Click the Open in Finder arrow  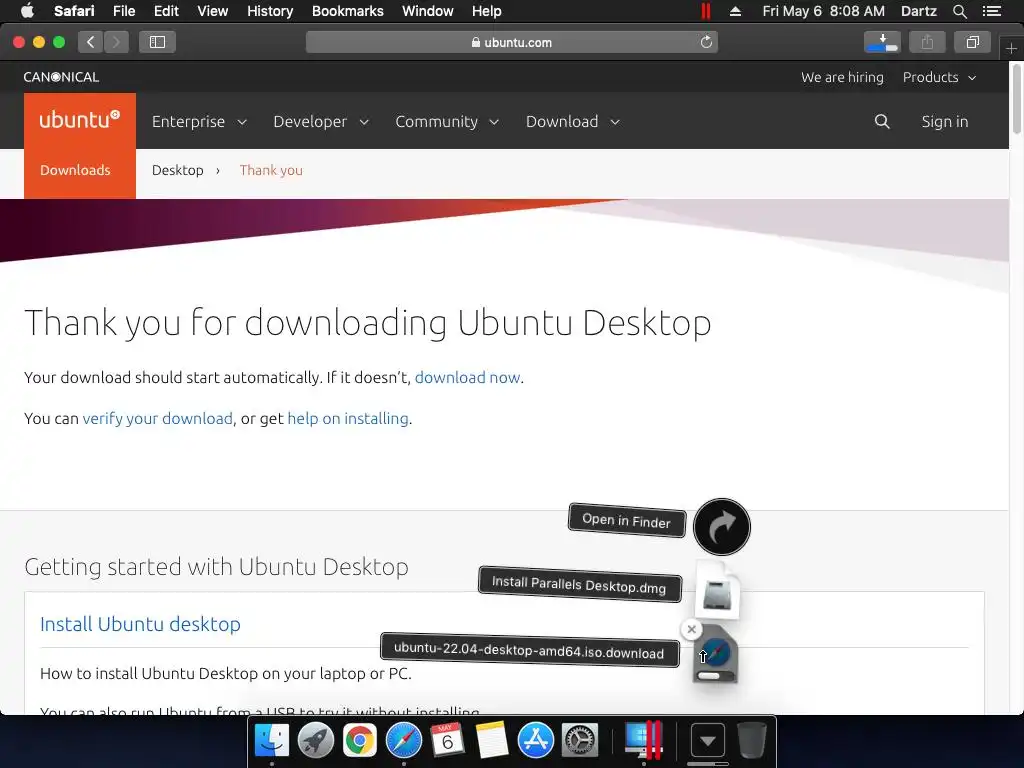(722, 526)
